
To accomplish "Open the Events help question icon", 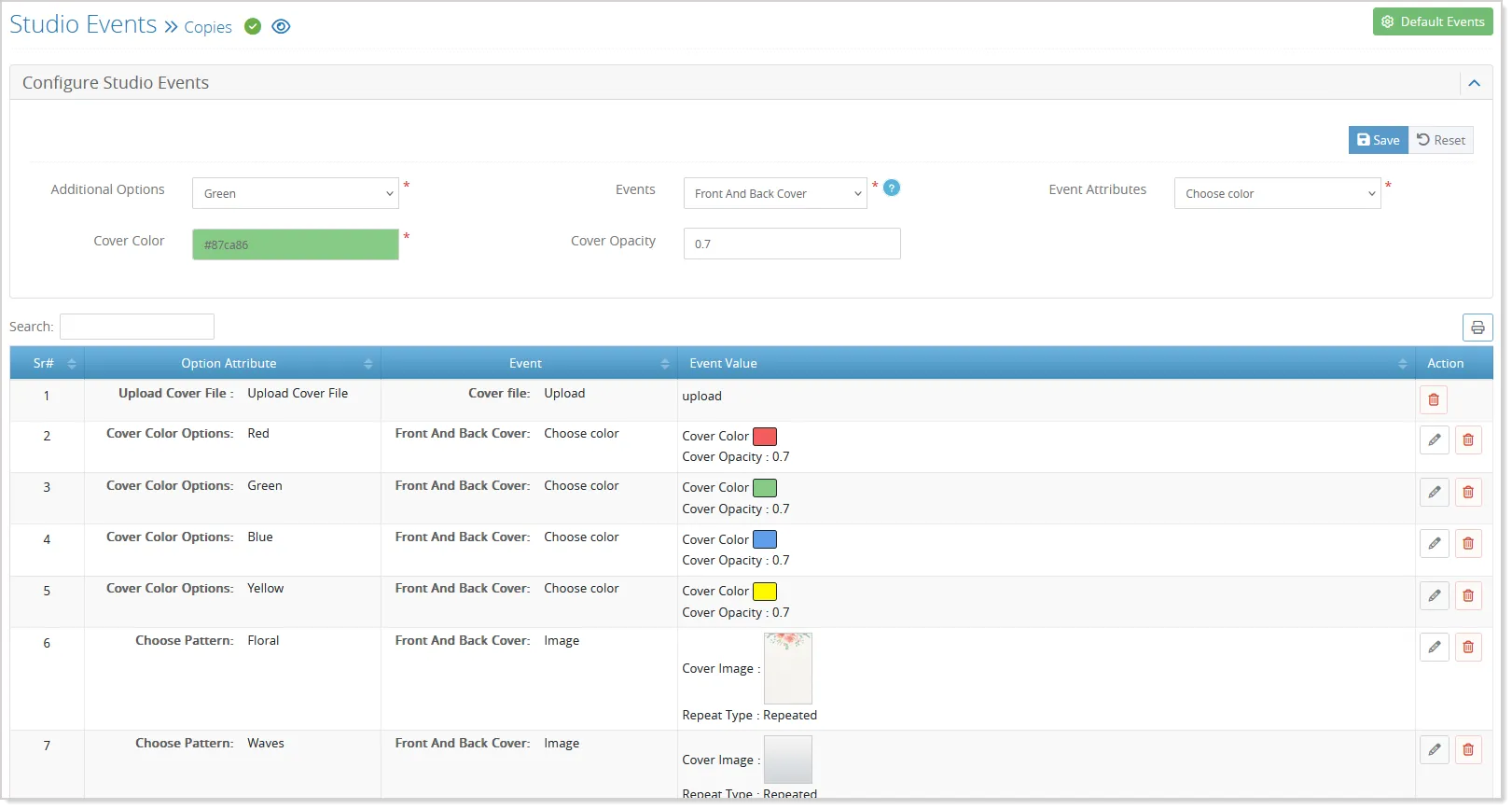I will pos(892,188).
